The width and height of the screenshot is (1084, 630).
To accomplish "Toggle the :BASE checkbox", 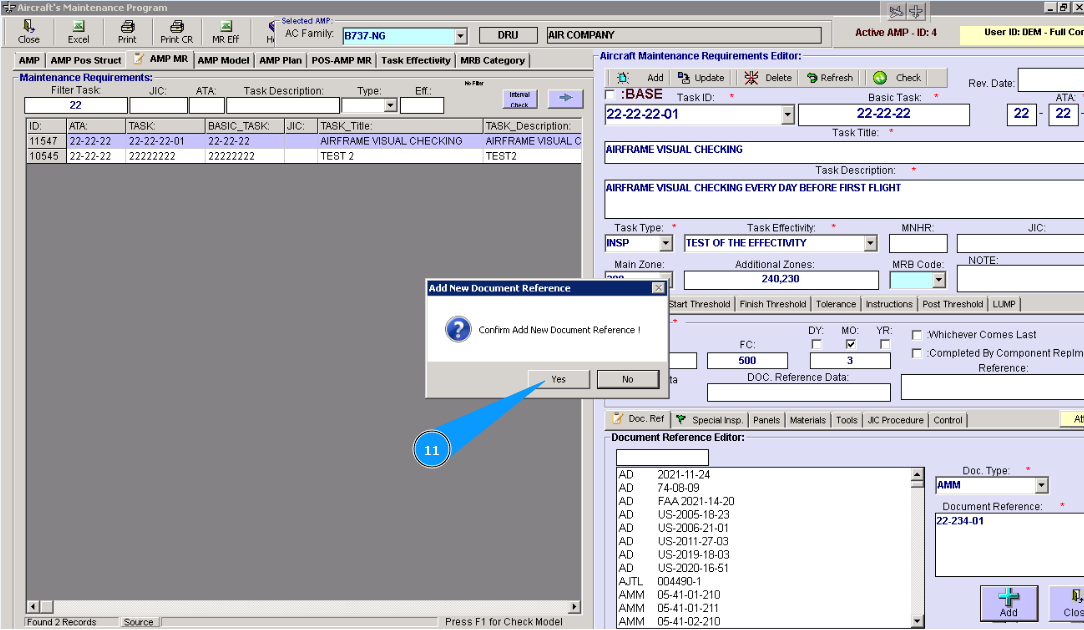I will point(611,95).
